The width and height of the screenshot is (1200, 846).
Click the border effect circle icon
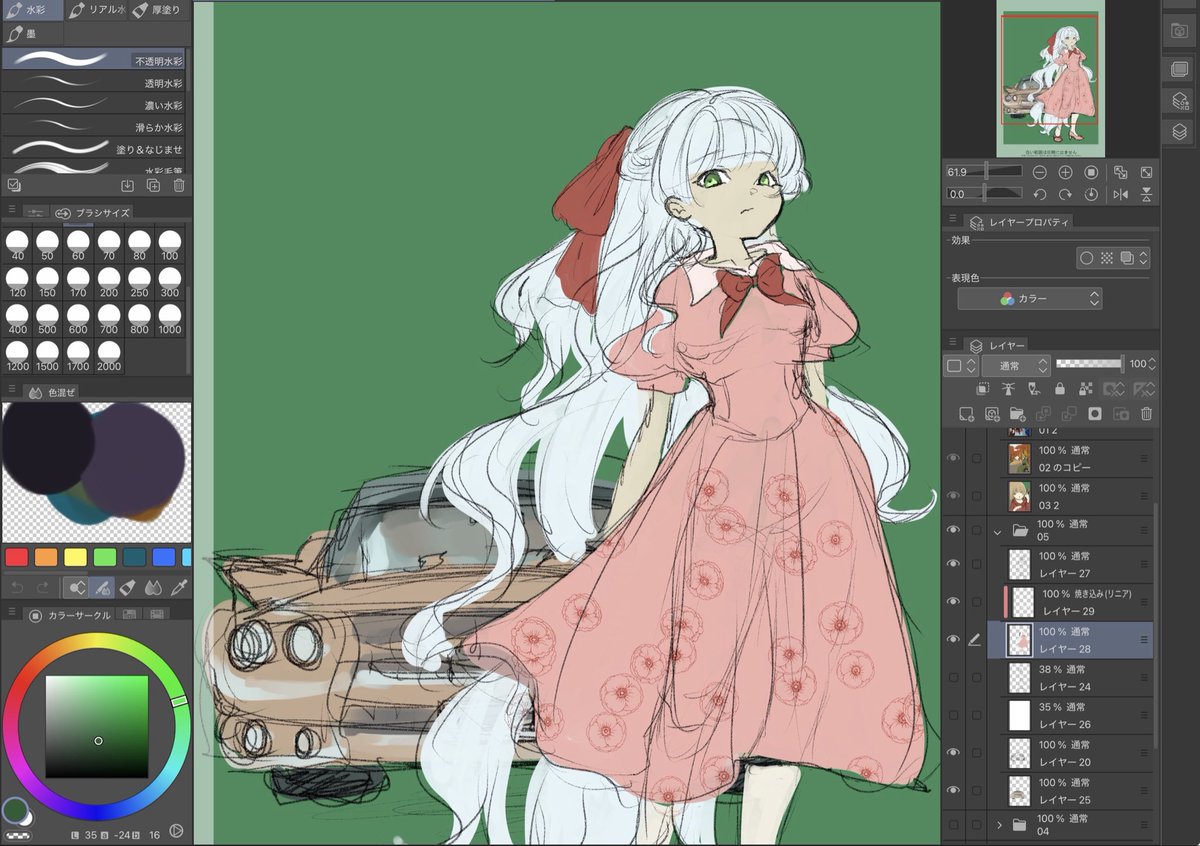point(1086,258)
